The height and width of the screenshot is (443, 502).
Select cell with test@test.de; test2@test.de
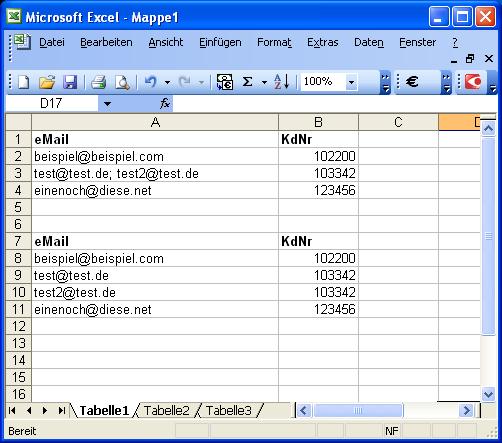[155, 173]
